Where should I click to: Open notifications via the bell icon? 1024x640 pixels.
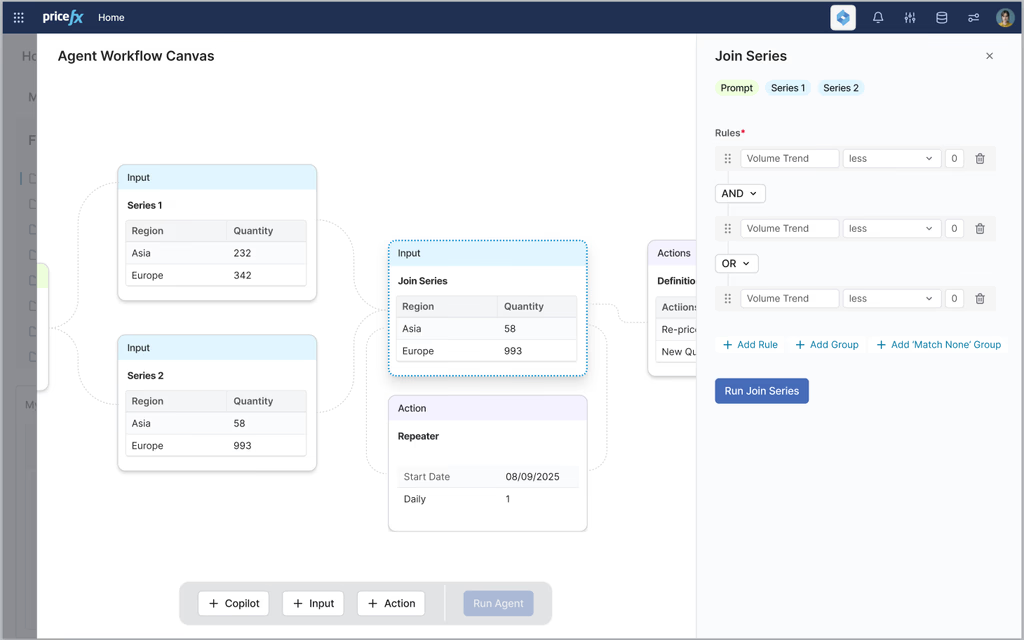pyautogui.click(x=877, y=17)
